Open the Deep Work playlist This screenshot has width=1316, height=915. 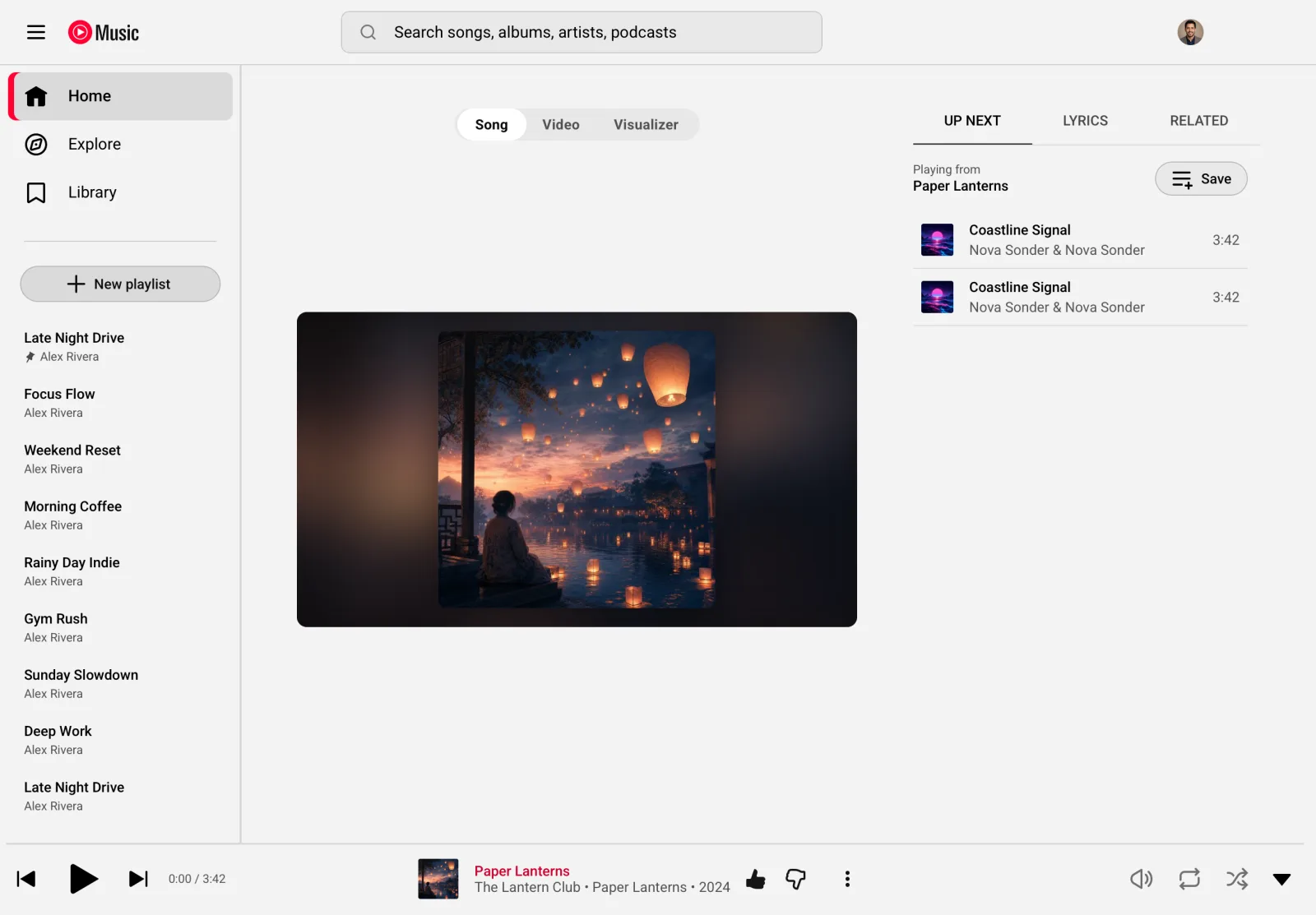pos(120,740)
